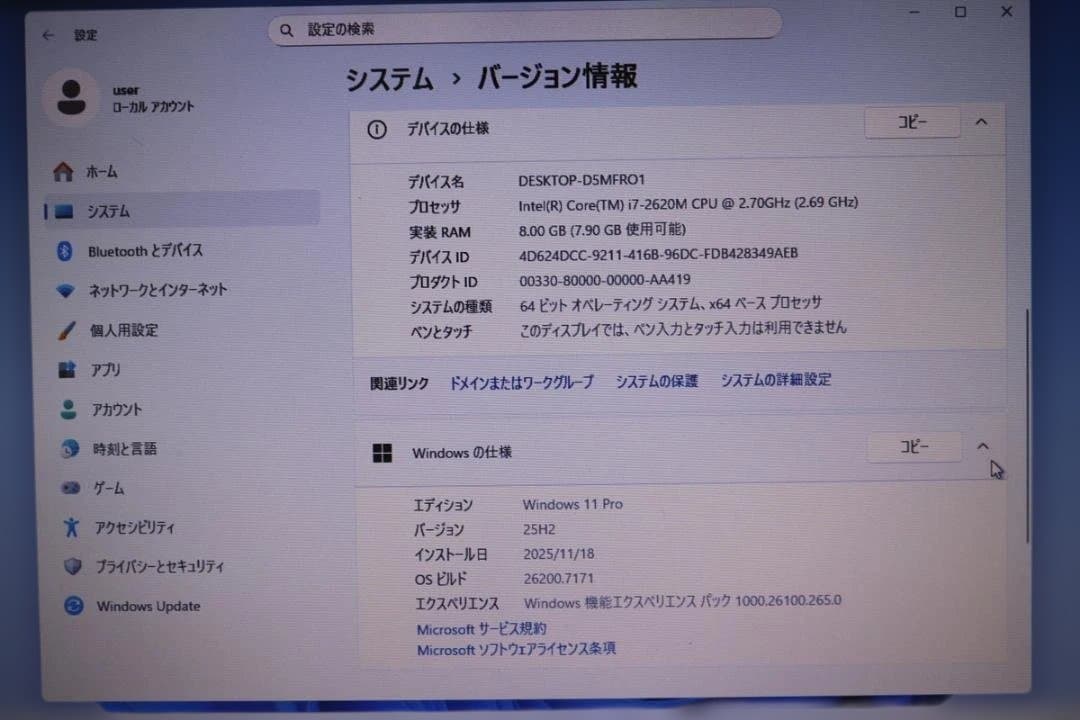Image resolution: width=1080 pixels, height=720 pixels.
Task: Click the info icon beside デバイスの仕様
Action: 377,130
